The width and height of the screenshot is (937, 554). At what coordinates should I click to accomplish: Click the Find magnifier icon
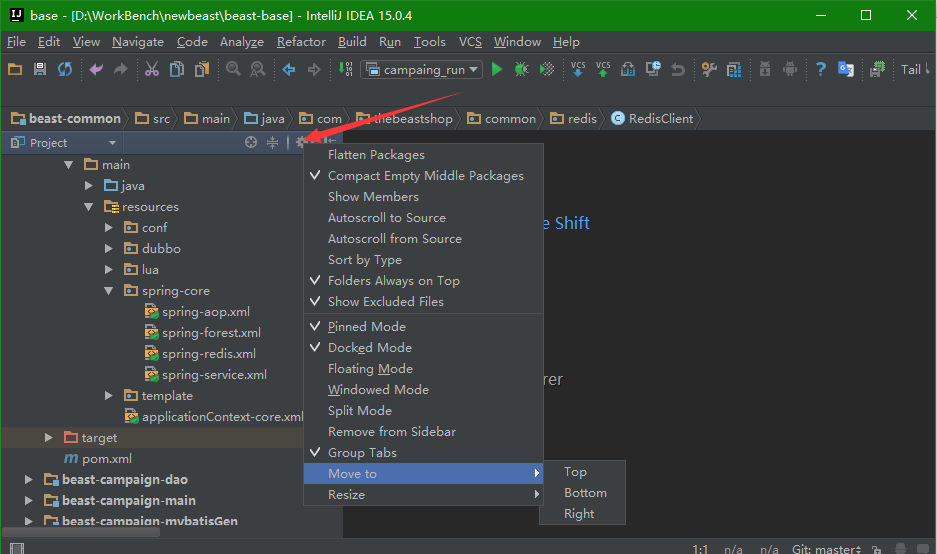point(233,69)
